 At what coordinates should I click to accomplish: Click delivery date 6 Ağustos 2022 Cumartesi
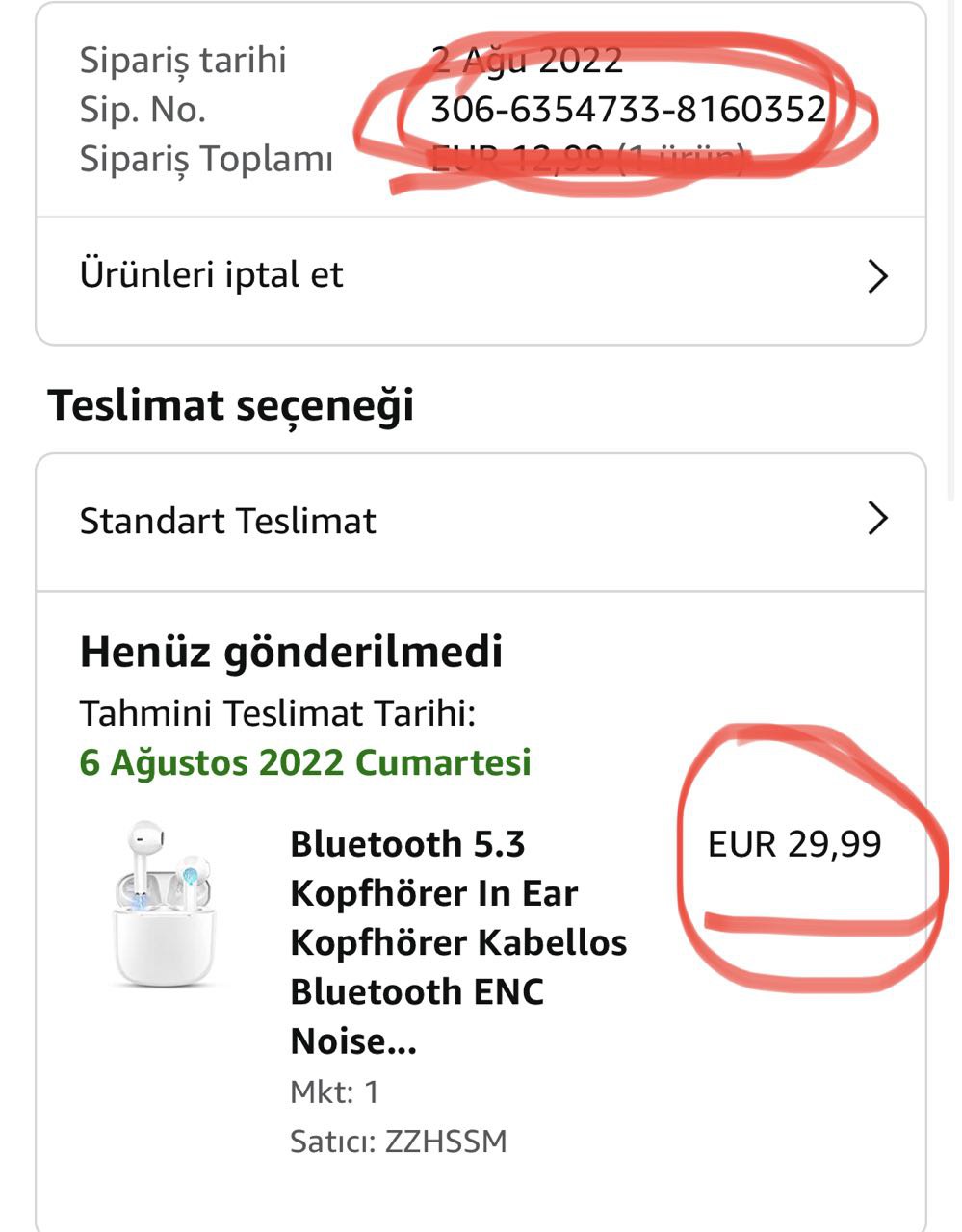tap(305, 762)
